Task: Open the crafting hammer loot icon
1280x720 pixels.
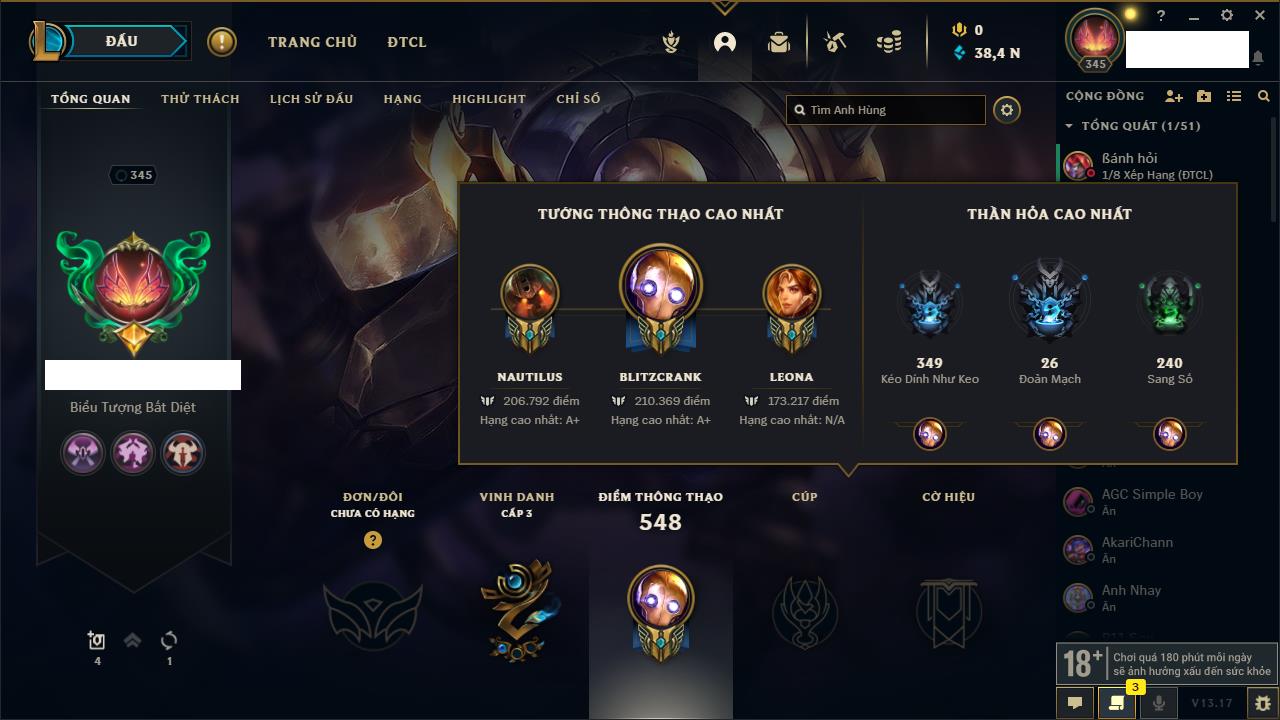Action: coord(834,42)
